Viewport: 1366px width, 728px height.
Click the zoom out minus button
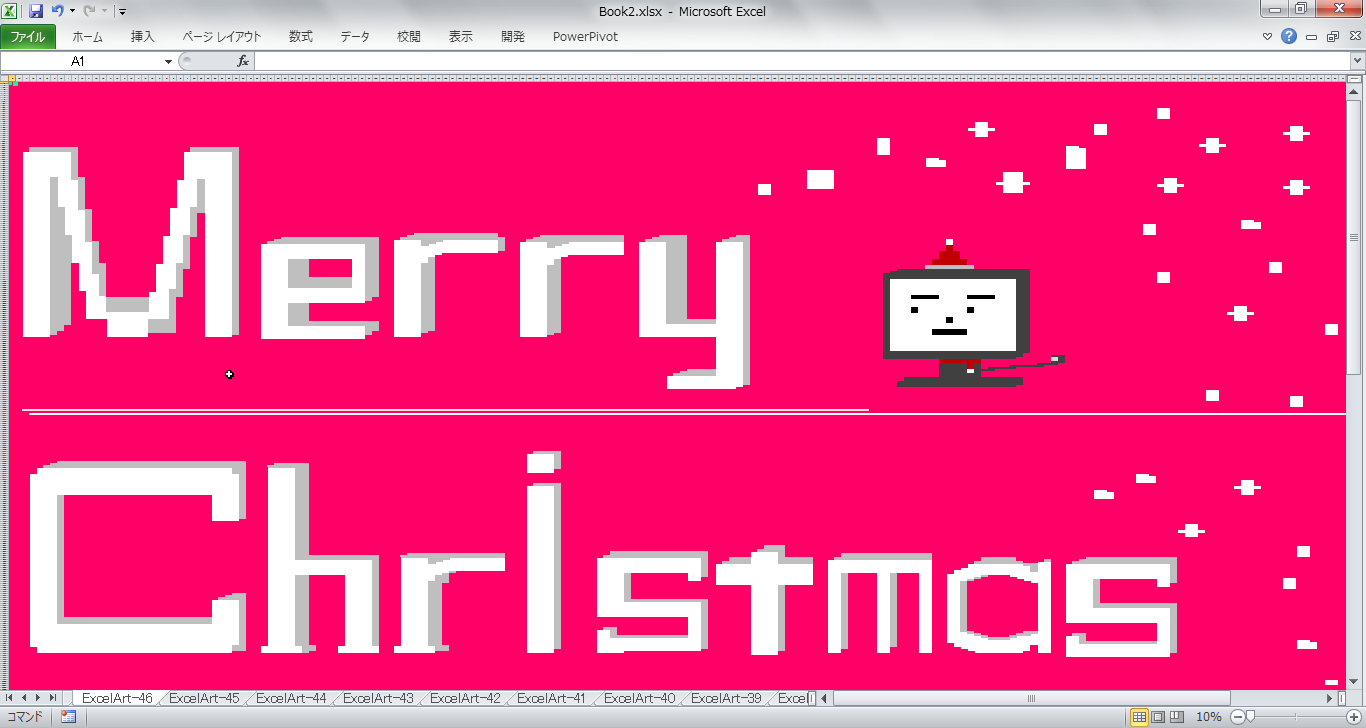(1237, 717)
